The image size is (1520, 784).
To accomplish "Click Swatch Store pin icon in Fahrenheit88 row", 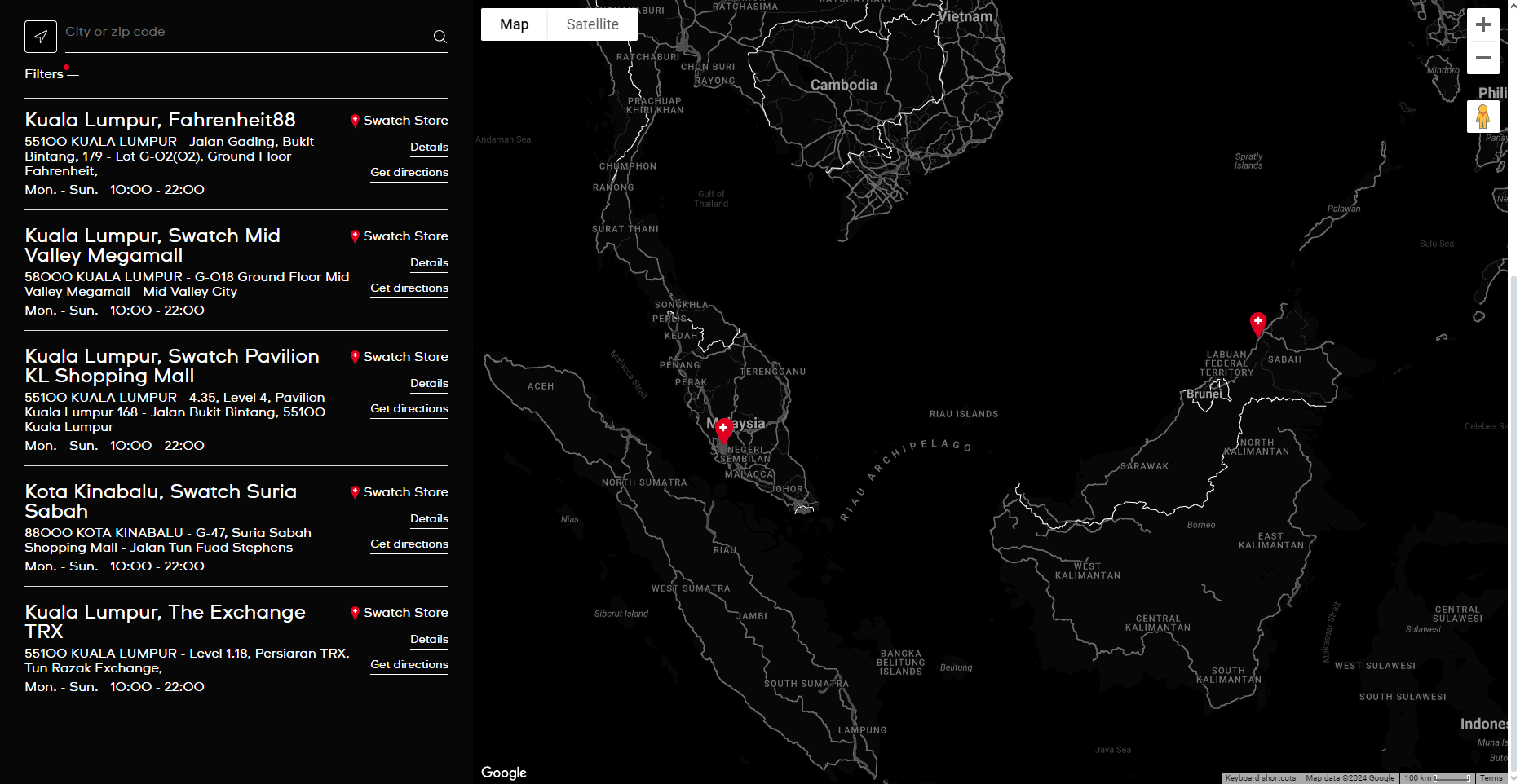I will coord(355,121).
